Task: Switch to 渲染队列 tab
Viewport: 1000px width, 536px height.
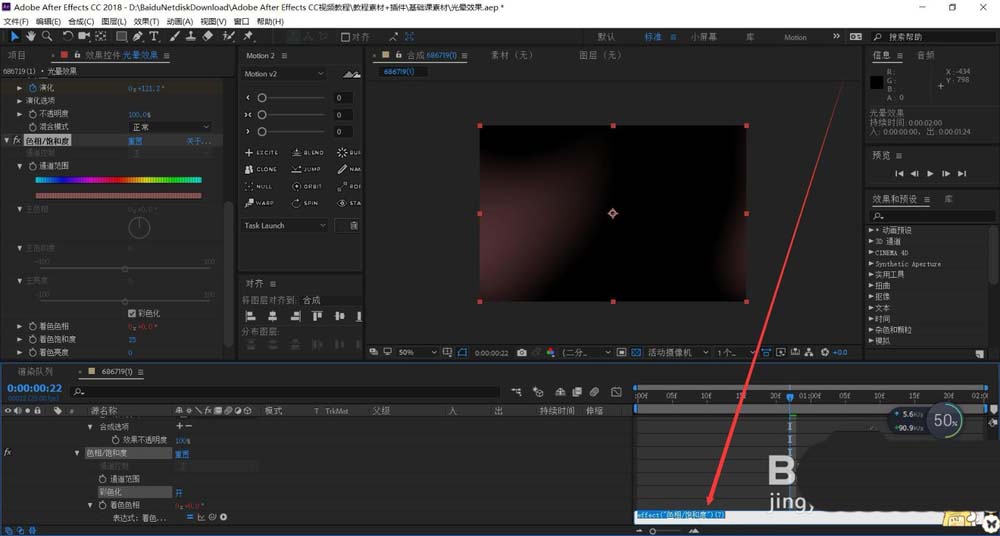Action: (35, 371)
